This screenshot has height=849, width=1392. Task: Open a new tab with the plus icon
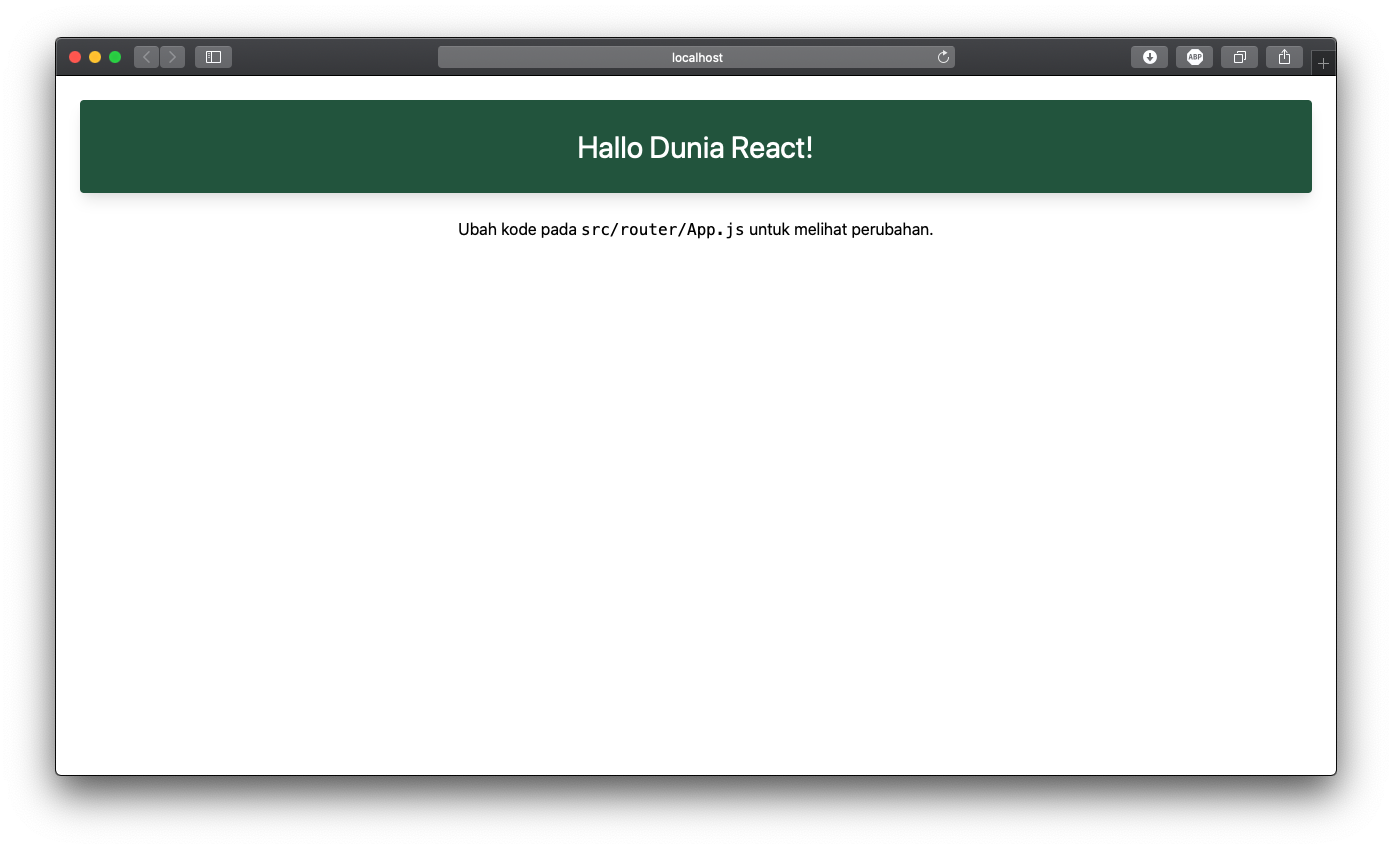pos(1322,61)
